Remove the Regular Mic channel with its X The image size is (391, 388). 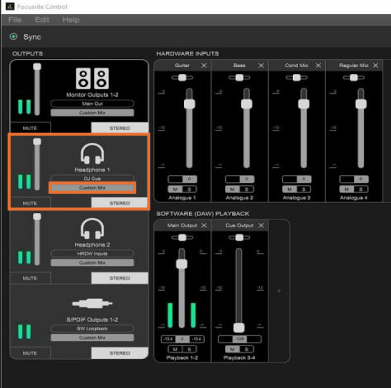[376, 65]
